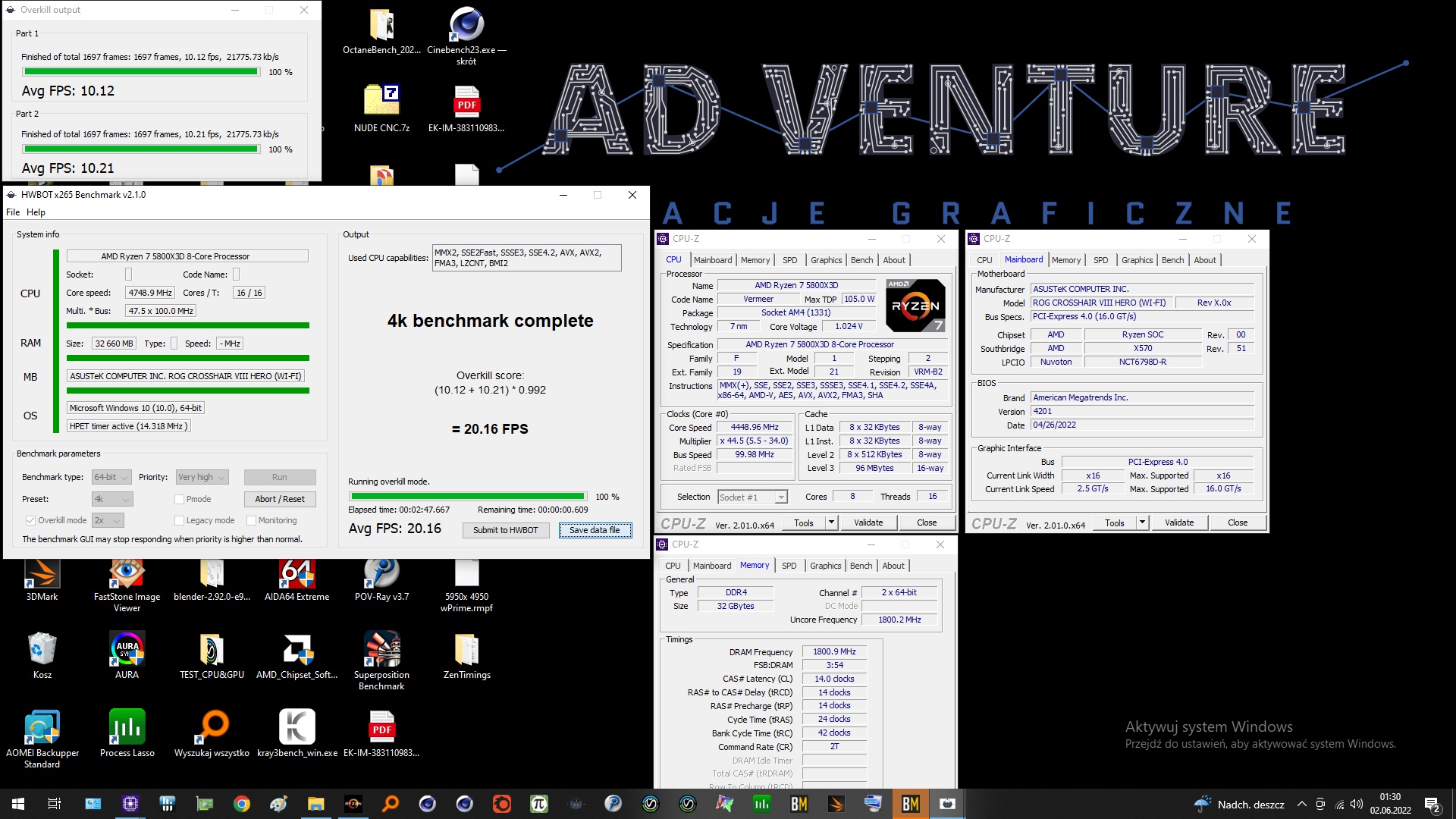Open Task View in the taskbar

55,804
